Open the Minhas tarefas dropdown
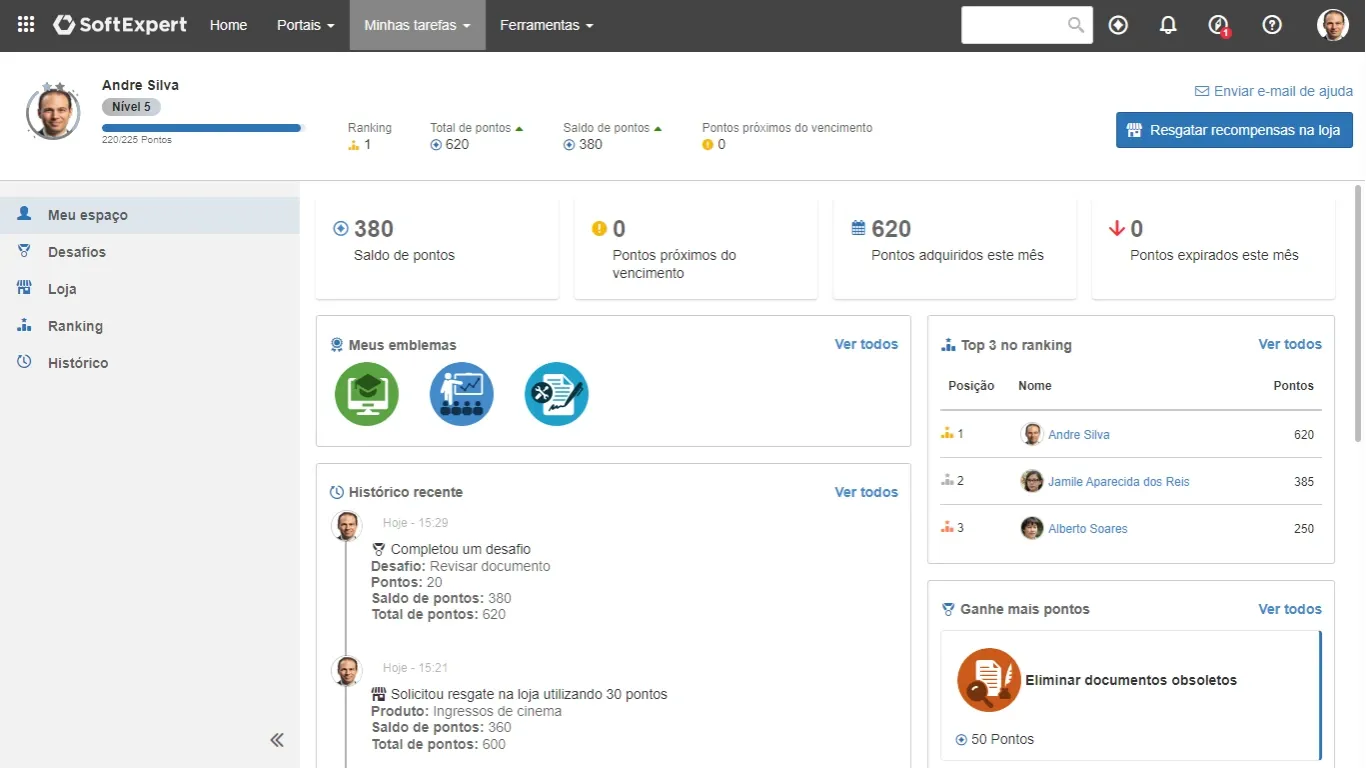This screenshot has height=768, width=1366. 417,25
